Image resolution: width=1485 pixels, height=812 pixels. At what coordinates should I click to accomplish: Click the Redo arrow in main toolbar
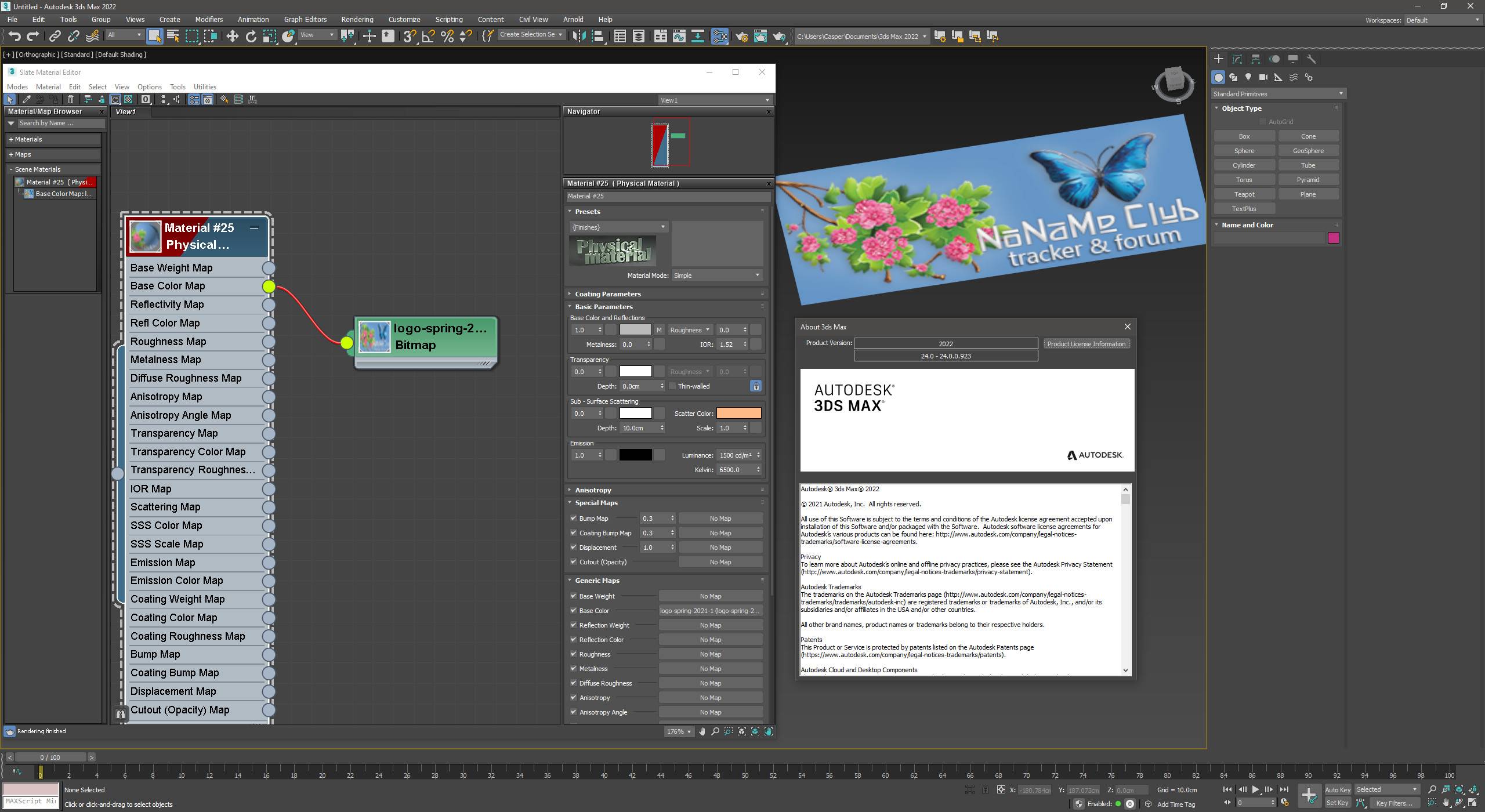pos(33,37)
